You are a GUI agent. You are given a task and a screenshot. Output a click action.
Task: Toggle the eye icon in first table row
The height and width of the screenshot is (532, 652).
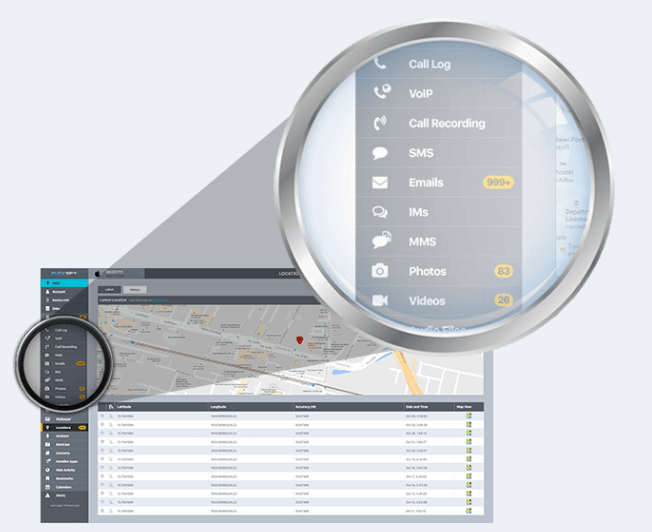point(102,416)
